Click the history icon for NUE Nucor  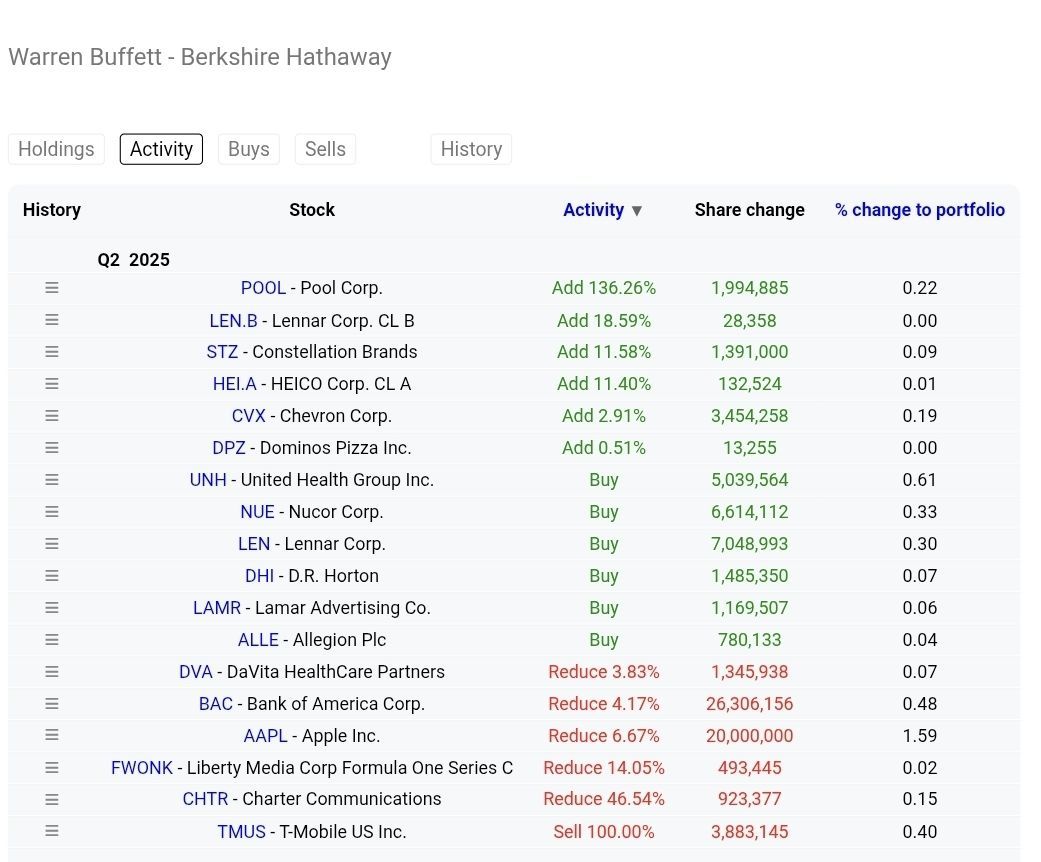(51, 511)
